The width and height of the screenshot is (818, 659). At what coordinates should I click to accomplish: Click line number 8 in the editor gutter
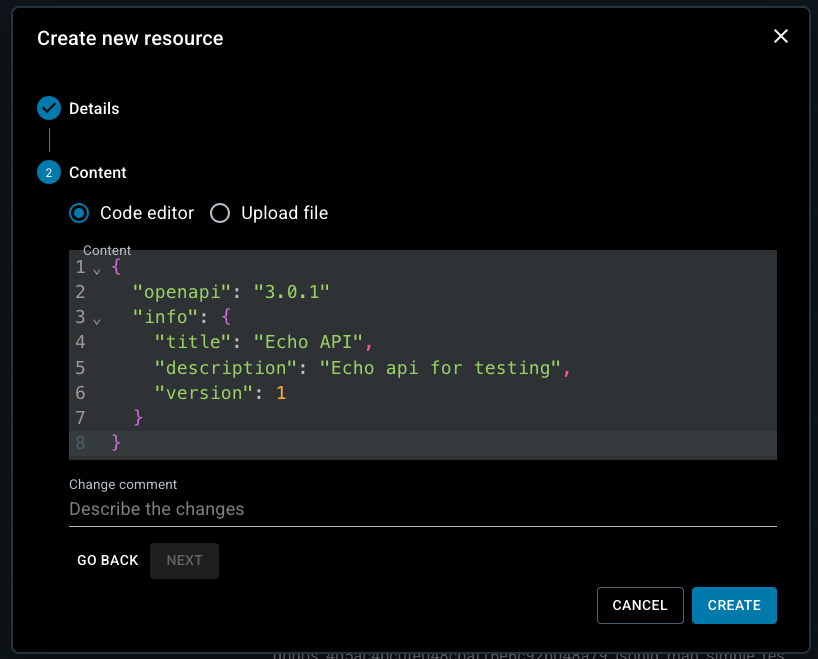point(80,442)
